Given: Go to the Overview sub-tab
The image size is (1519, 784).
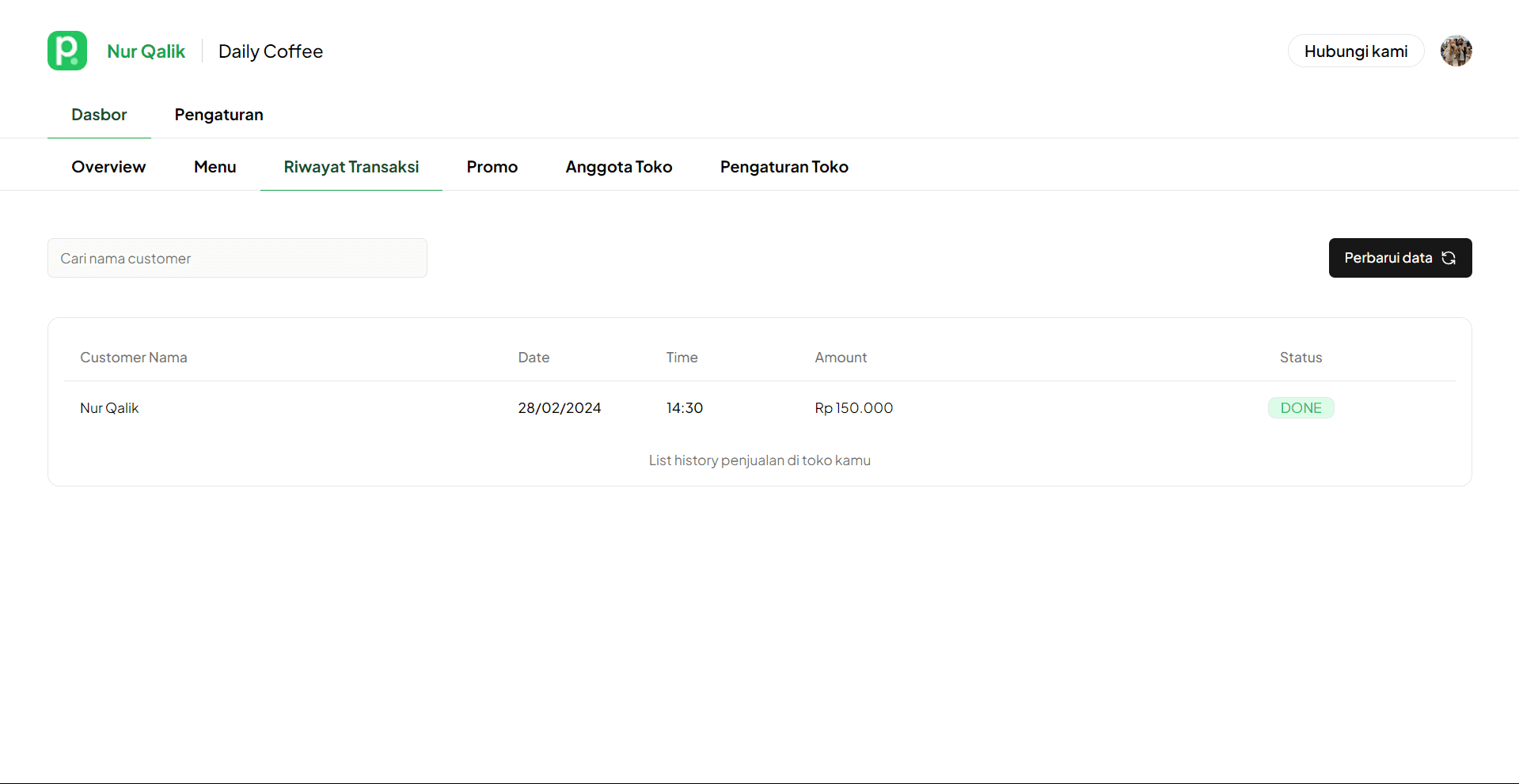Looking at the screenshot, I should point(108,167).
